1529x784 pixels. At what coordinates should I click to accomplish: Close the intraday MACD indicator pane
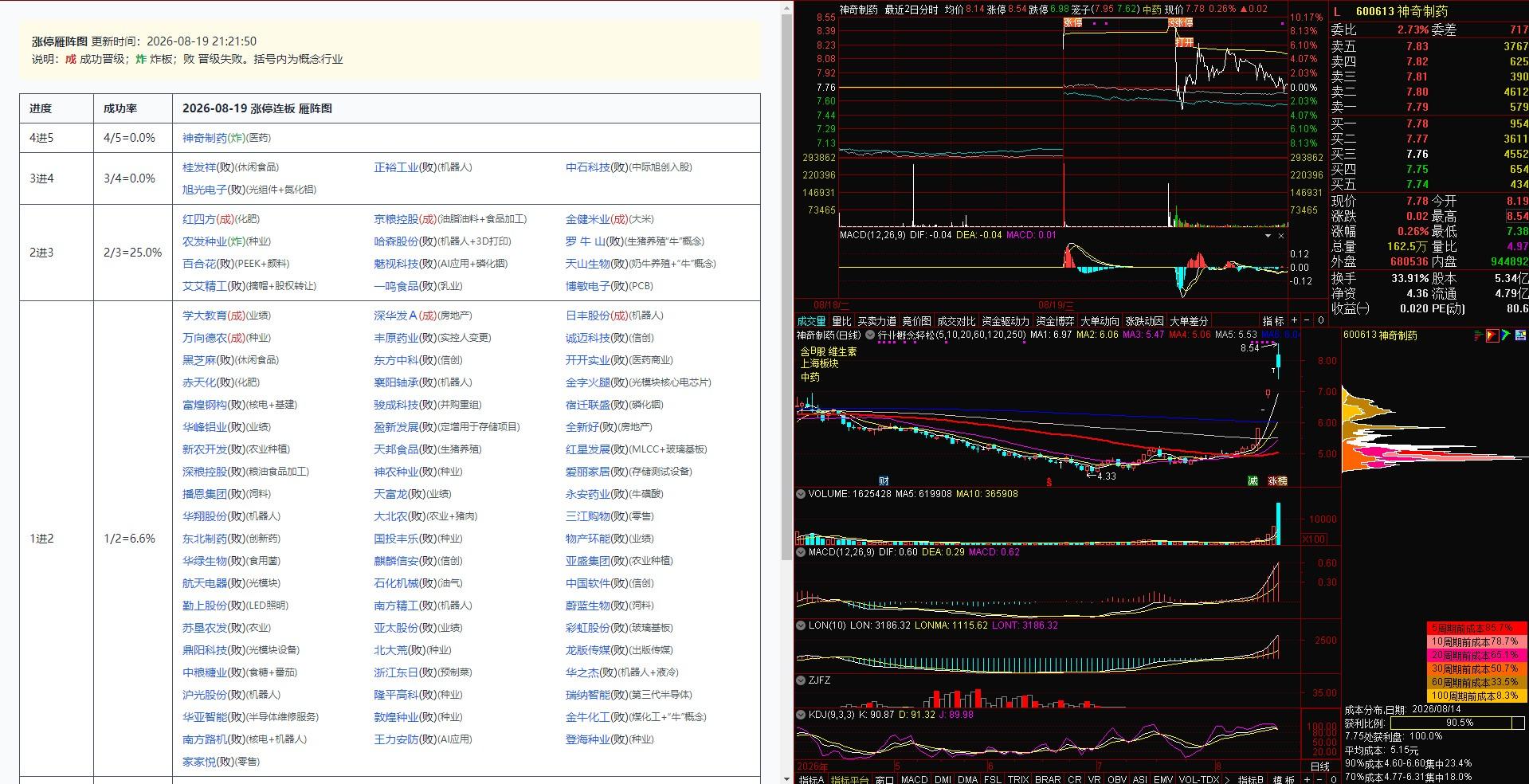(1281, 236)
